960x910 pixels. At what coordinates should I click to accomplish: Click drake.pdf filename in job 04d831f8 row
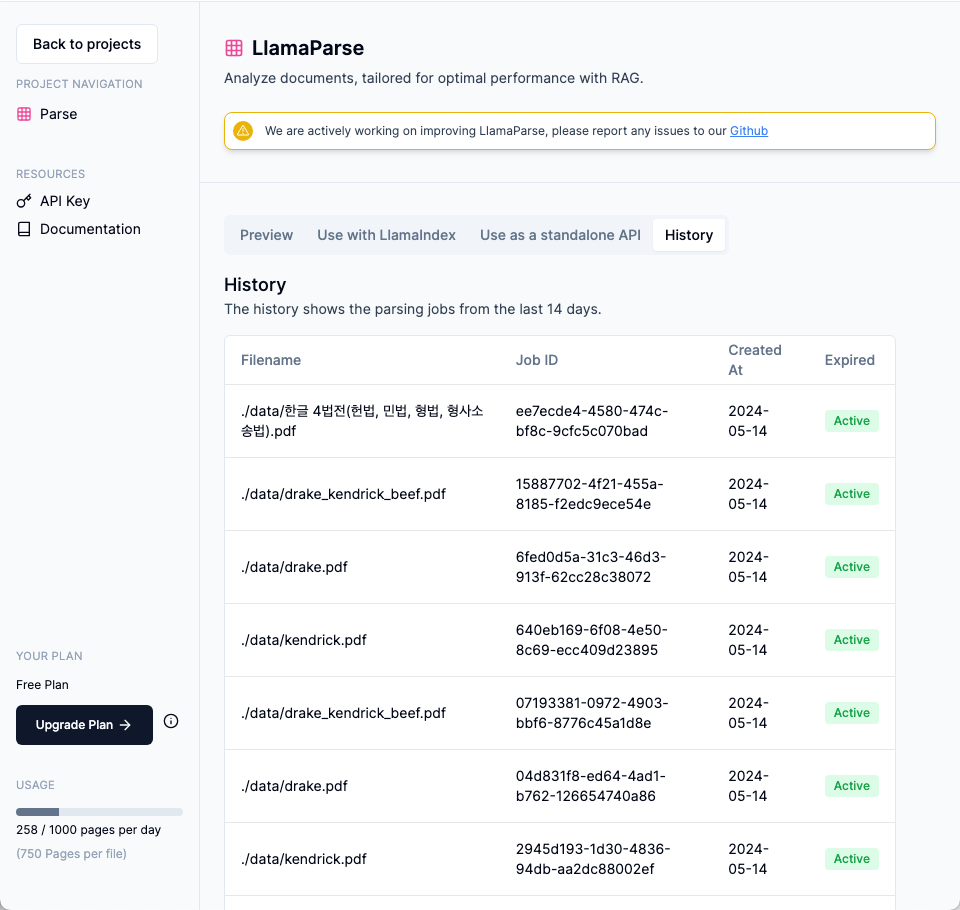tap(294, 786)
